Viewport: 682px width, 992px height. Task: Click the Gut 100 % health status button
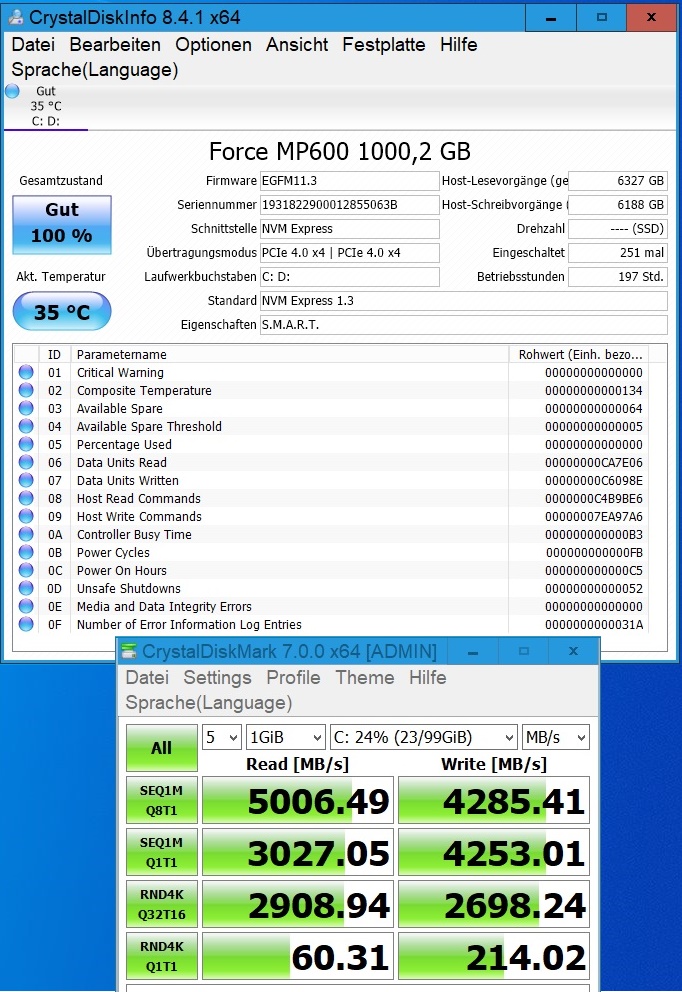tap(62, 225)
